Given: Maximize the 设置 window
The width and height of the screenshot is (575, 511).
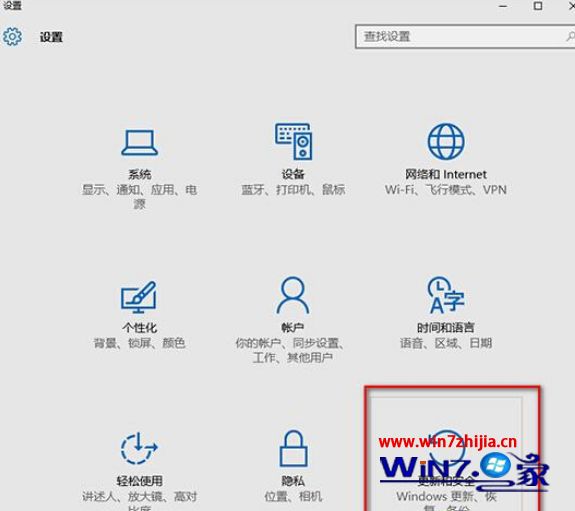Looking at the screenshot, I should point(538,6).
